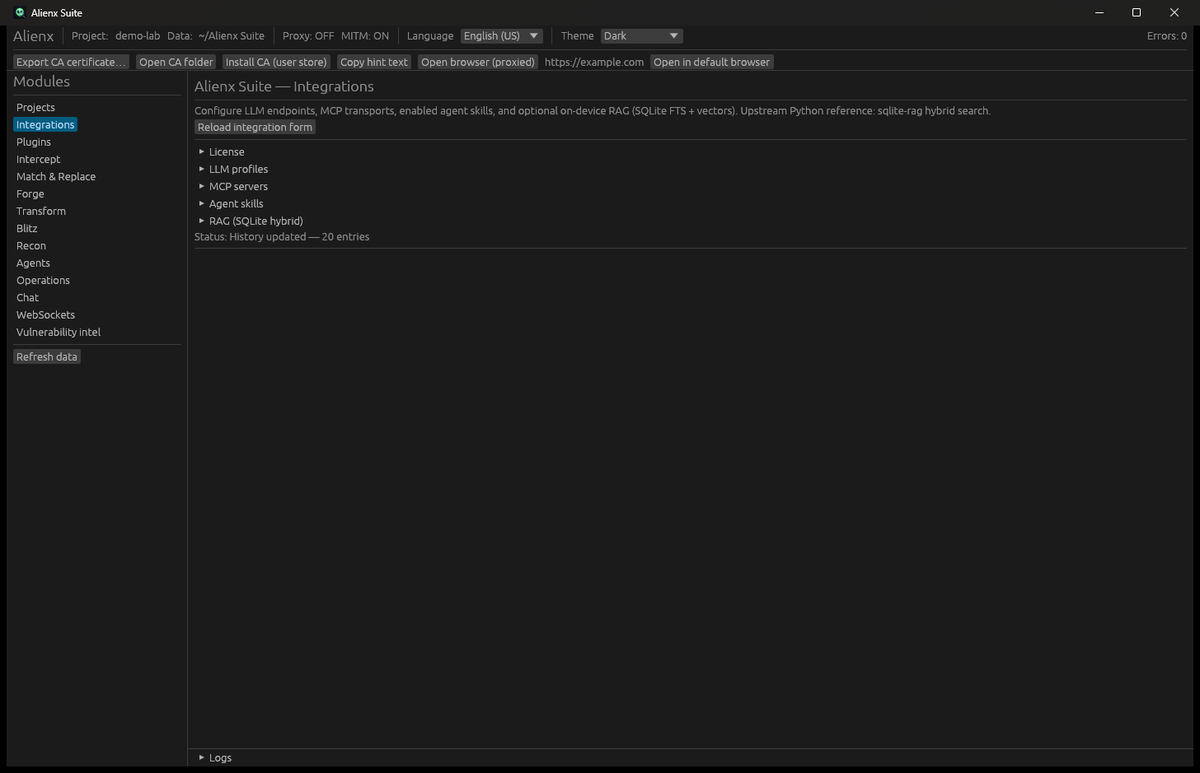
Task: Click the Alienx brand label in top bar
Action: [33, 36]
